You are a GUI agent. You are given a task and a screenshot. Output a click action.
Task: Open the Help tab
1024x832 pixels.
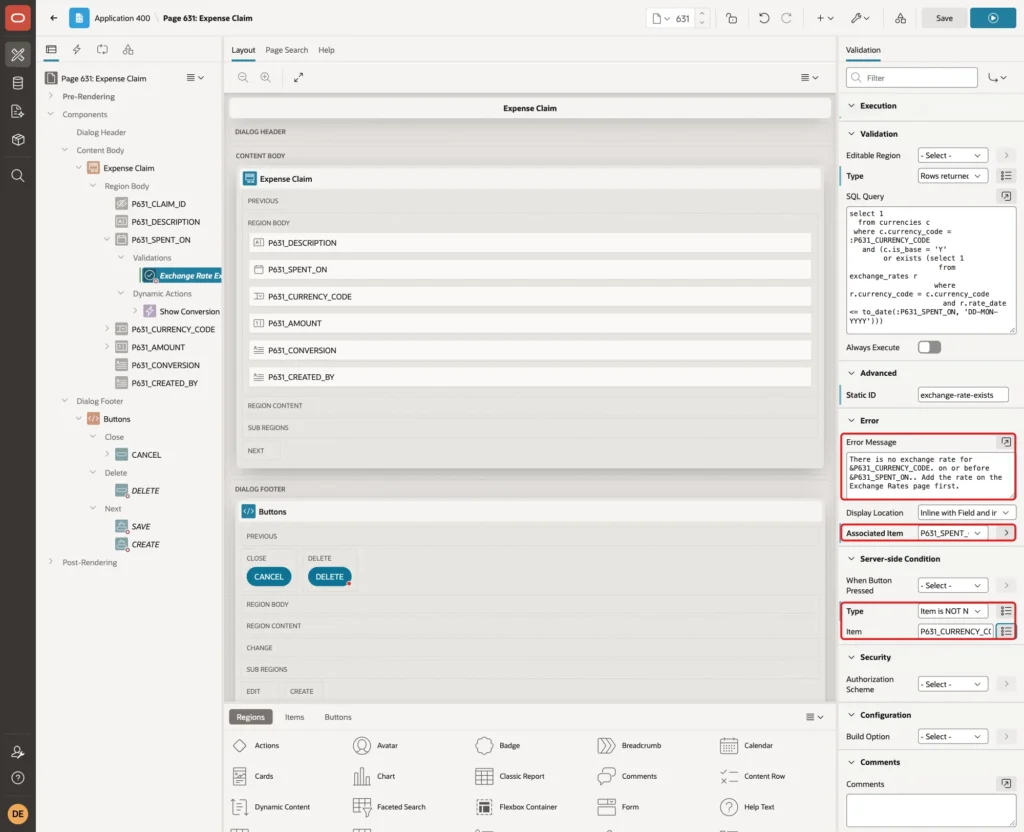point(326,50)
